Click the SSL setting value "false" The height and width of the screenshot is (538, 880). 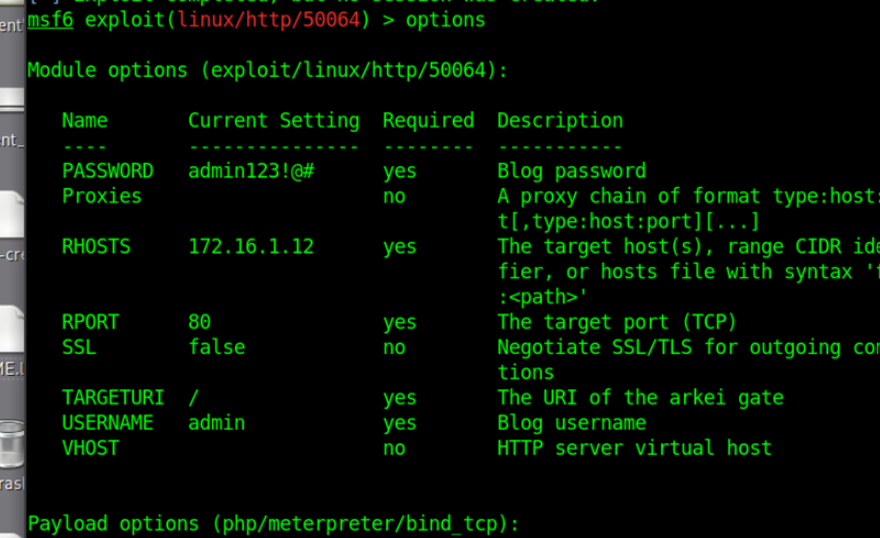[x=216, y=347]
